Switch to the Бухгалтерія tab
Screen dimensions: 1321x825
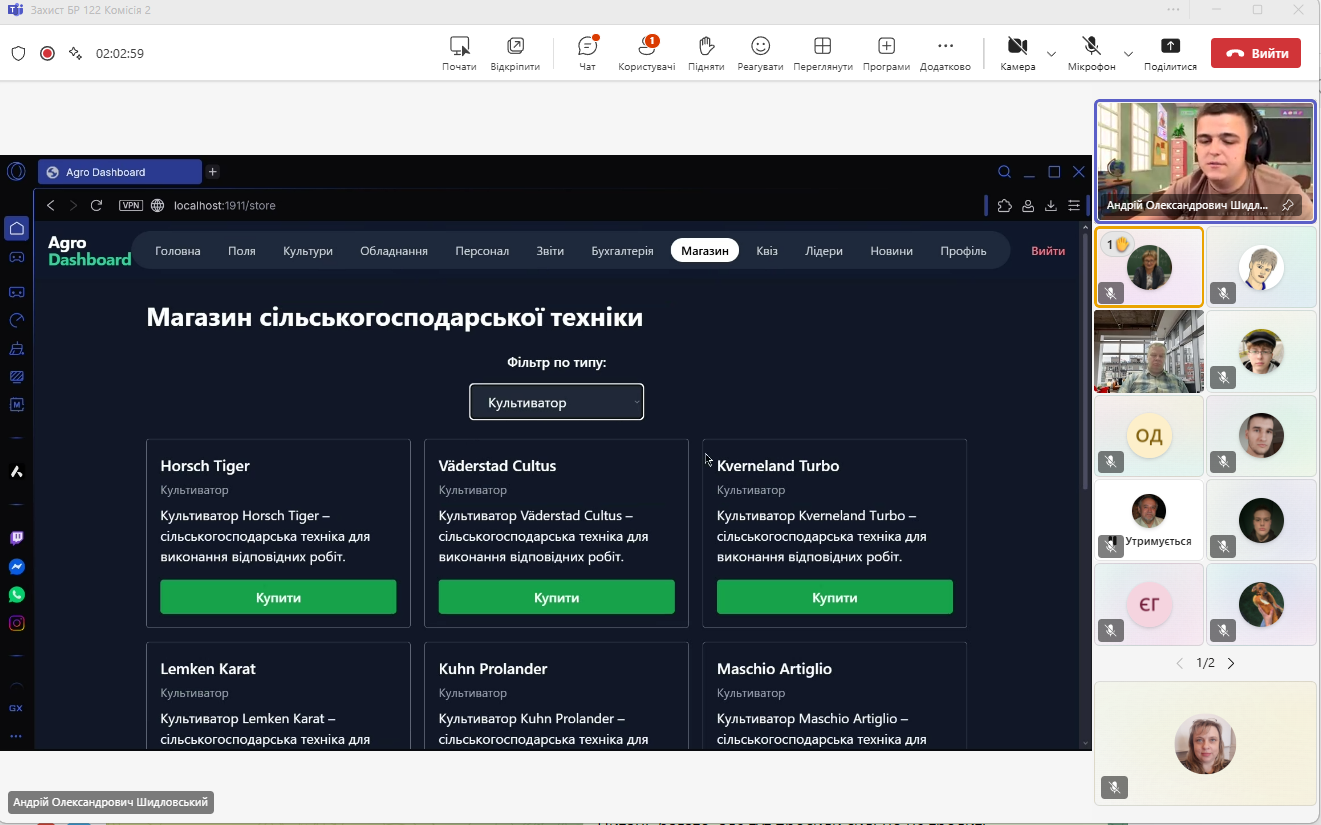coord(622,251)
